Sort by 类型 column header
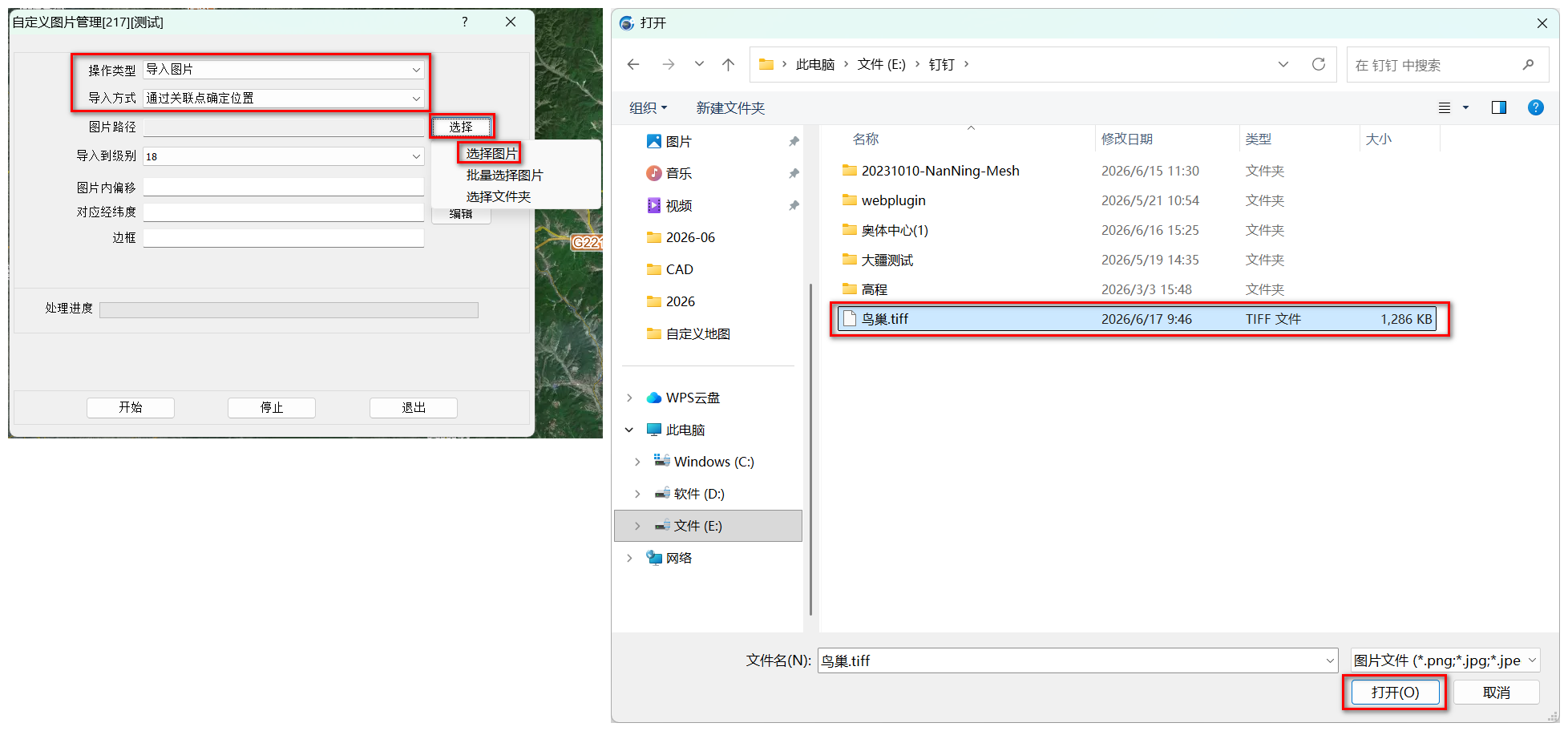The width and height of the screenshot is (1568, 731). (x=1258, y=139)
